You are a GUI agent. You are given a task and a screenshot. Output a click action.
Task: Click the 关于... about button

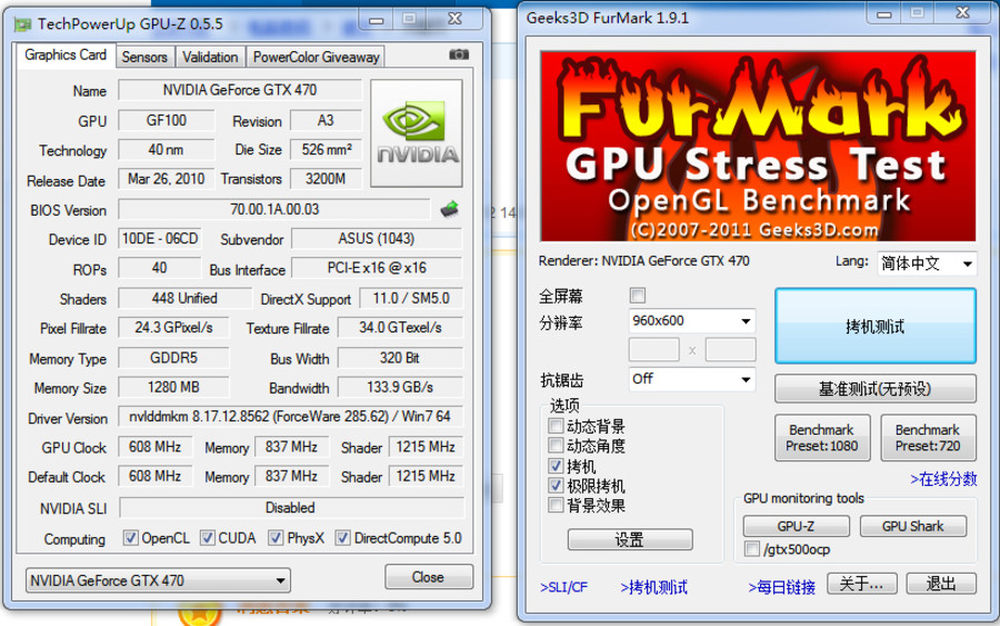862,583
